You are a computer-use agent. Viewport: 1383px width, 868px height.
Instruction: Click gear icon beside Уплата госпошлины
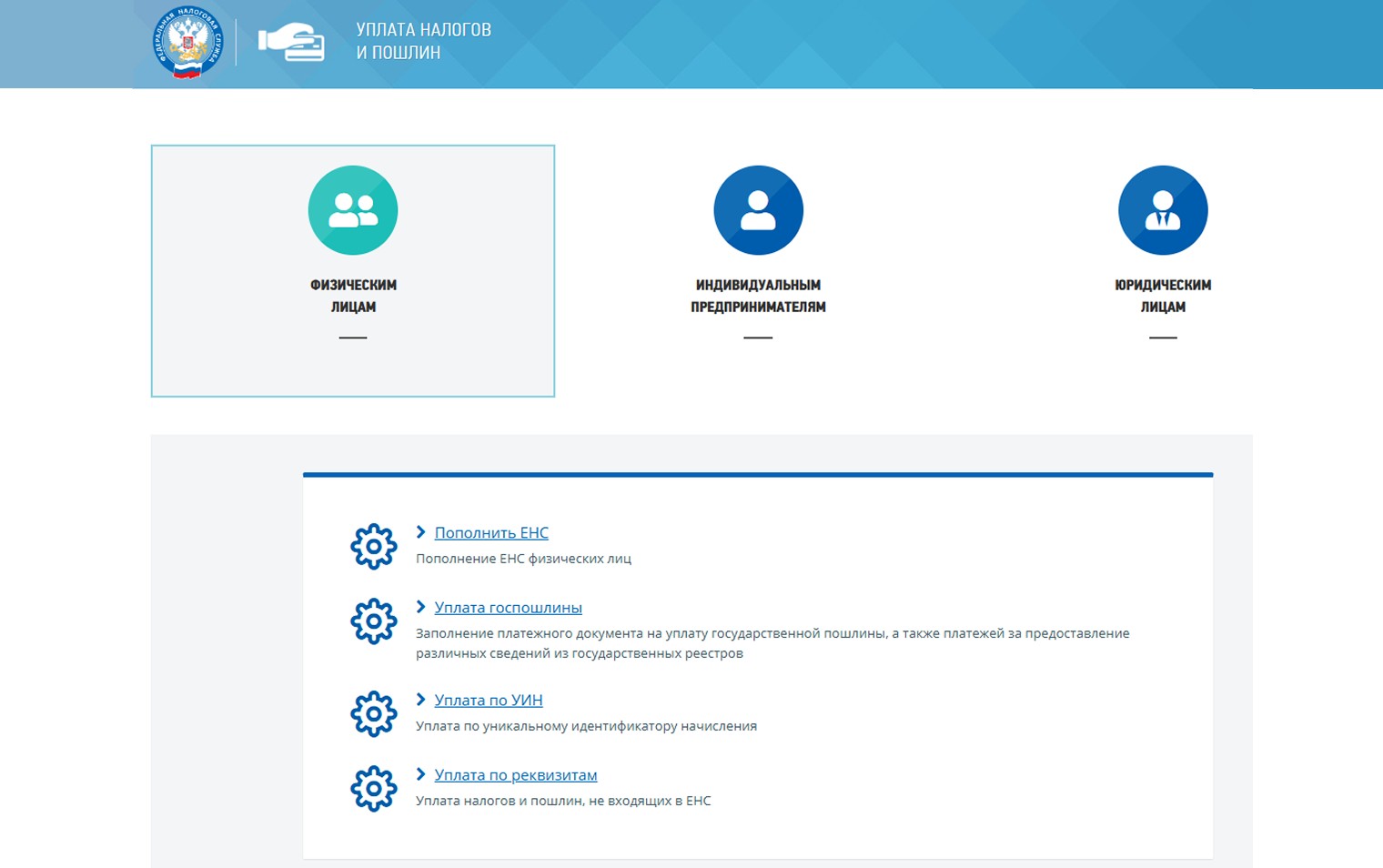click(374, 621)
